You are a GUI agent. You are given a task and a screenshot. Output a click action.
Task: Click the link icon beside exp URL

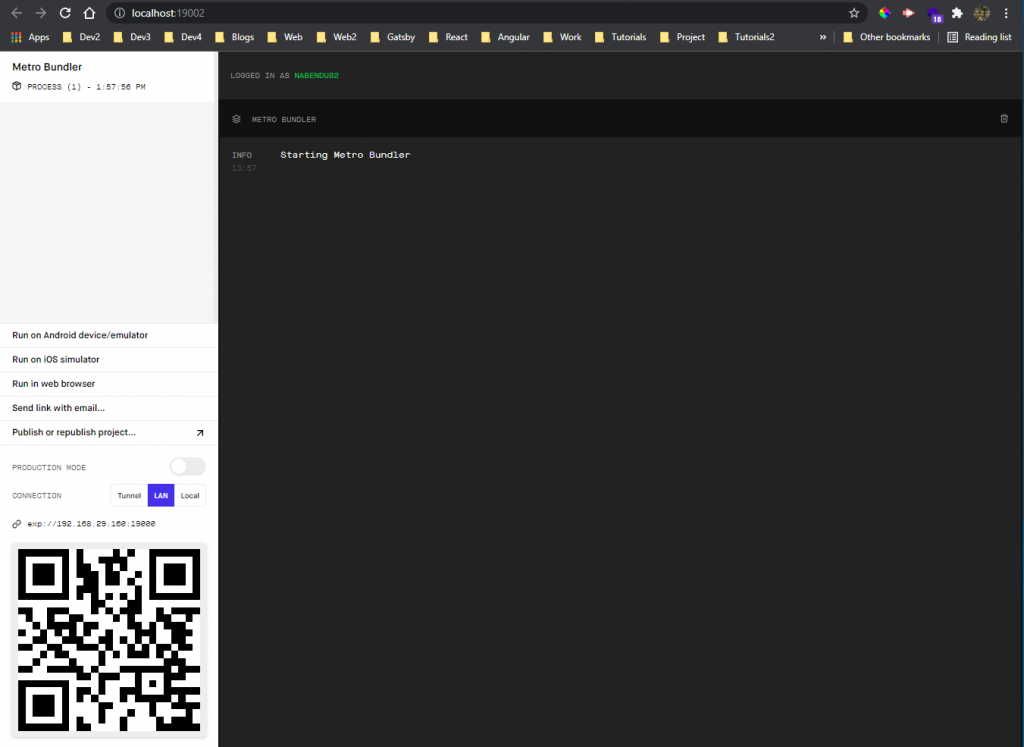coord(17,524)
